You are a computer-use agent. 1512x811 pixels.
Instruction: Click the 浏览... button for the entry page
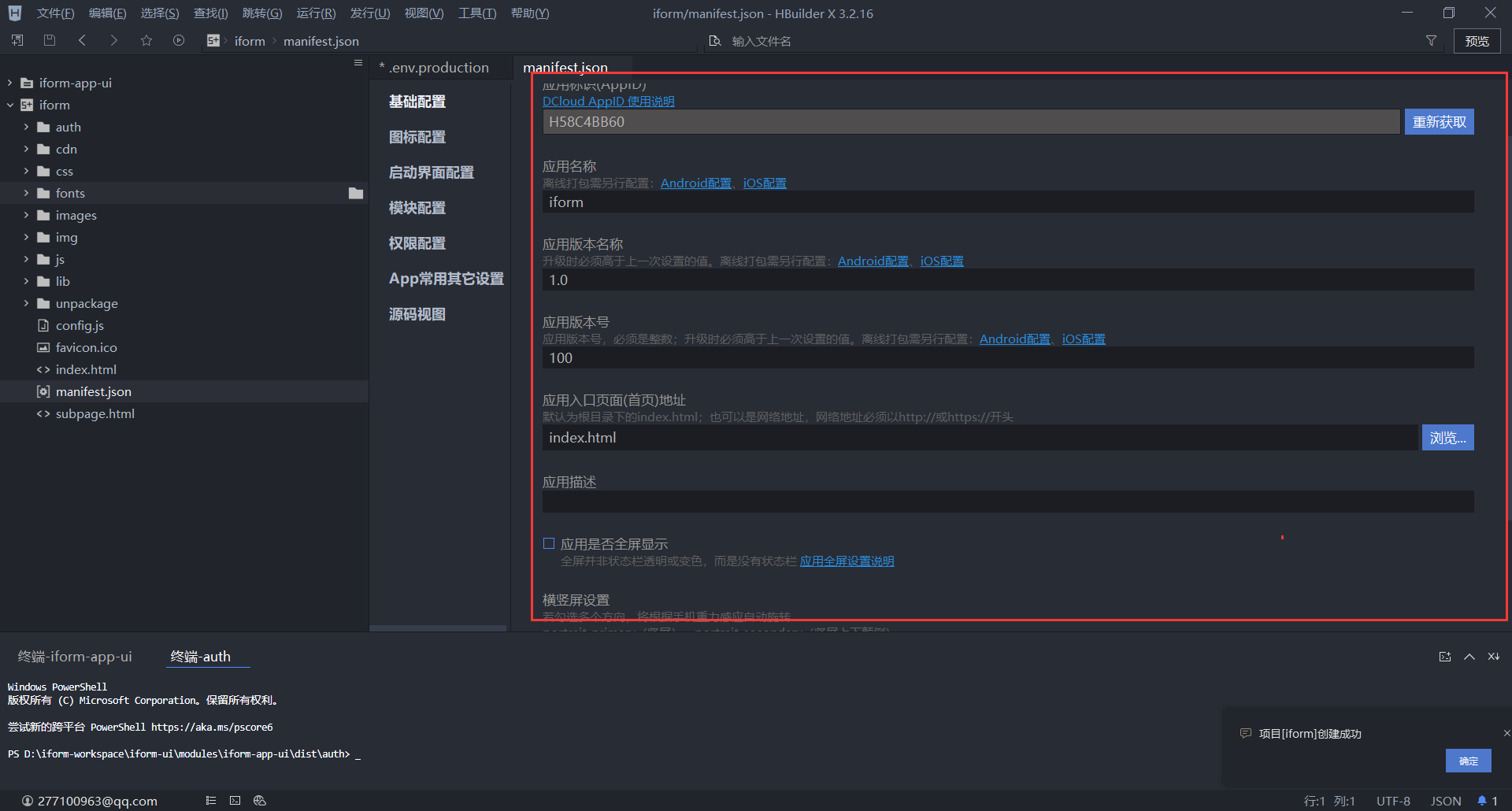point(1447,438)
